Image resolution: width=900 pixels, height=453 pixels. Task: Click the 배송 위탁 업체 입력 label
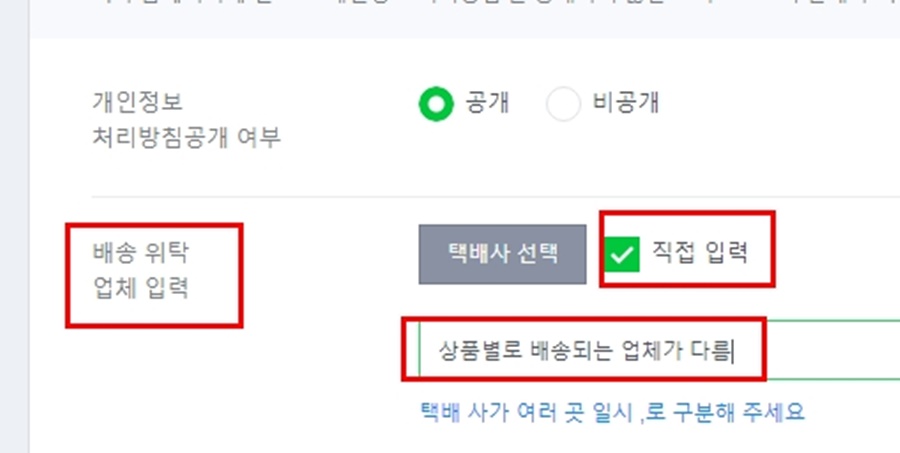[x=141, y=270]
